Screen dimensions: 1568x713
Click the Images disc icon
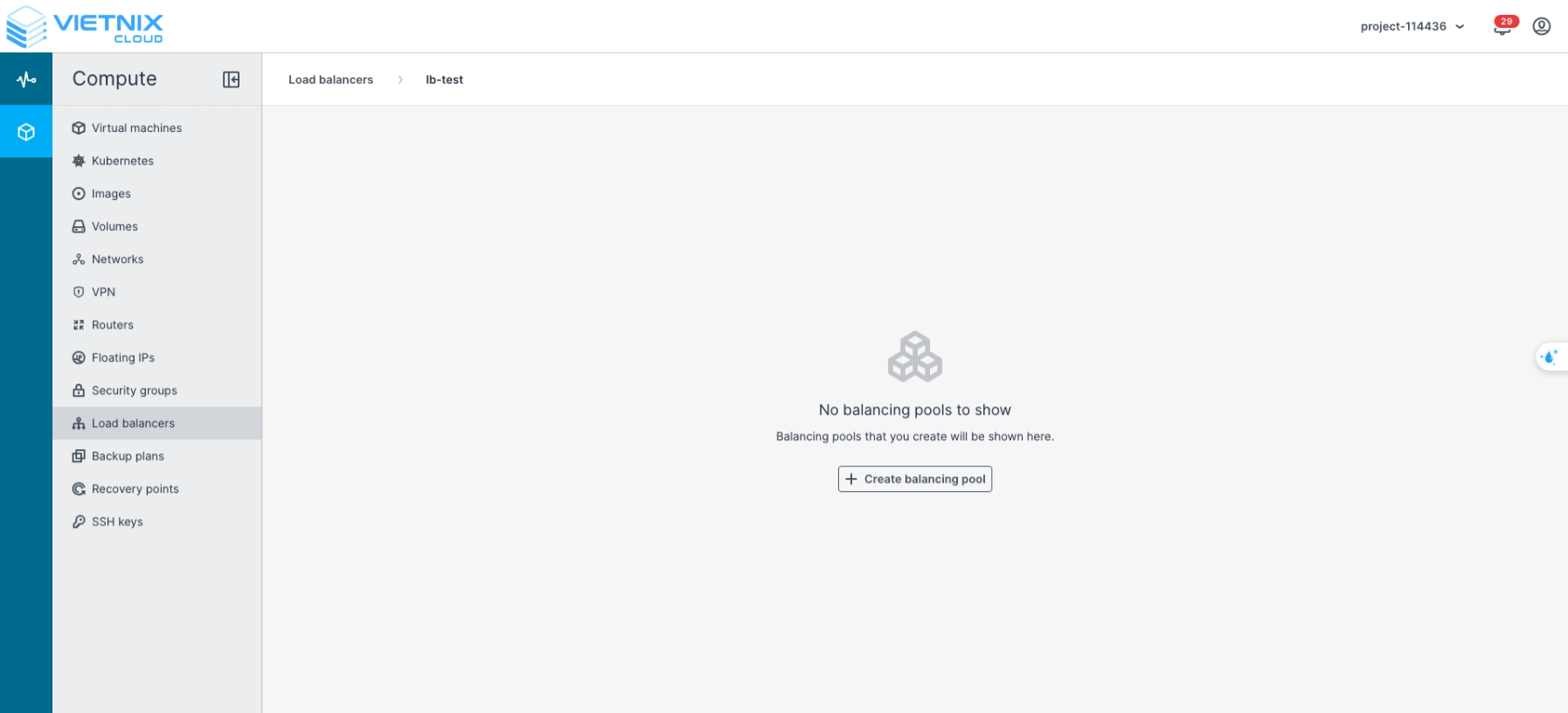[79, 194]
